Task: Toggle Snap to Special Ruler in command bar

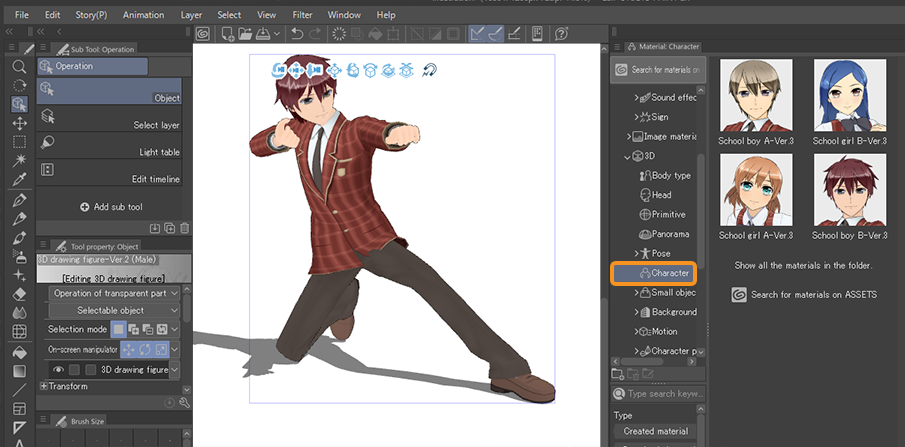Action: tap(495, 34)
